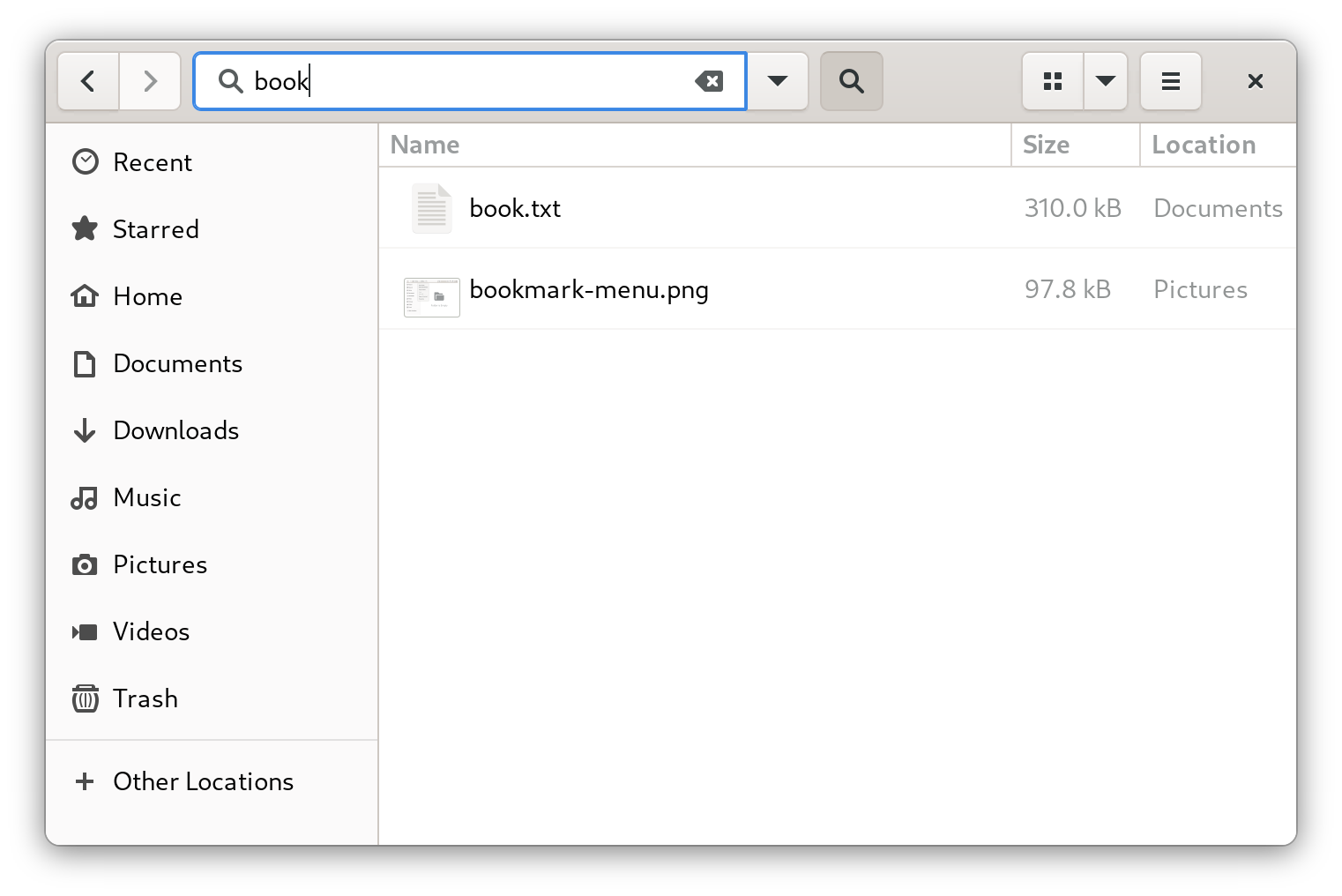
Task: Open Other Locations in the sidebar
Action: [x=212, y=781]
